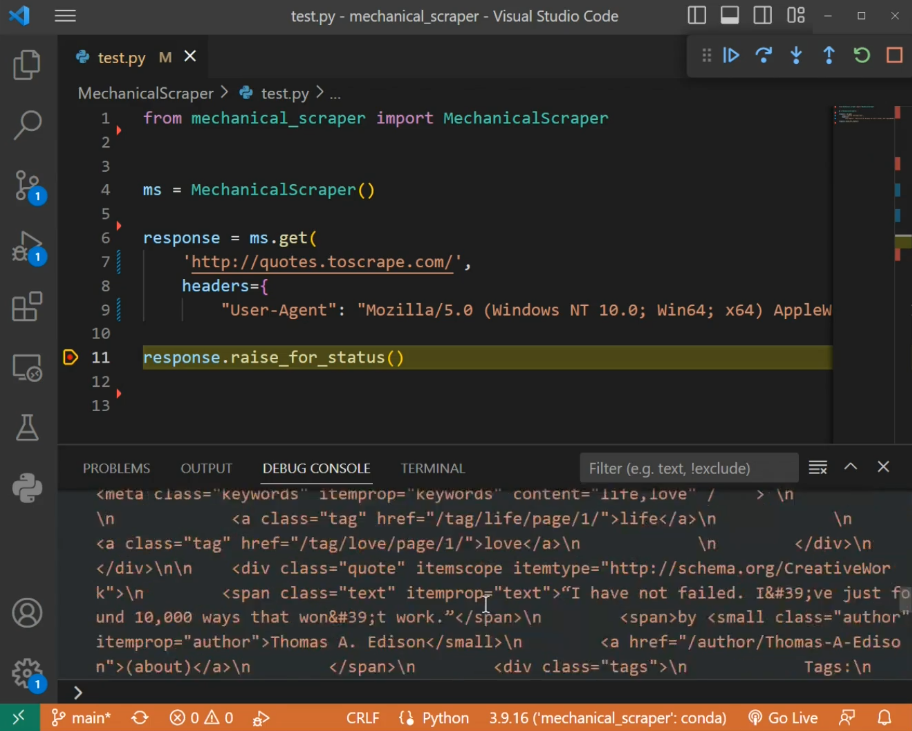
Task: Clear the debug console output
Action: pos(818,467)
